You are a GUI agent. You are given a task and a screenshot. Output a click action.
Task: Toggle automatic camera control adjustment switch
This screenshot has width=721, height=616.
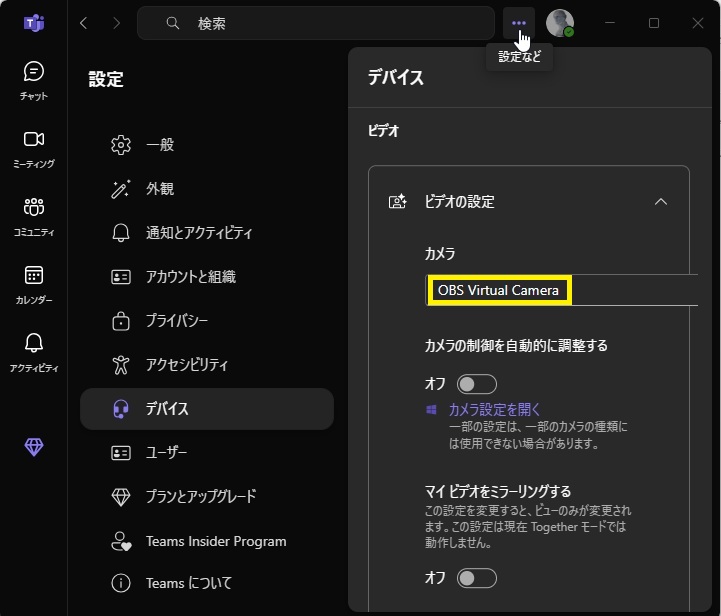point(477,384)
